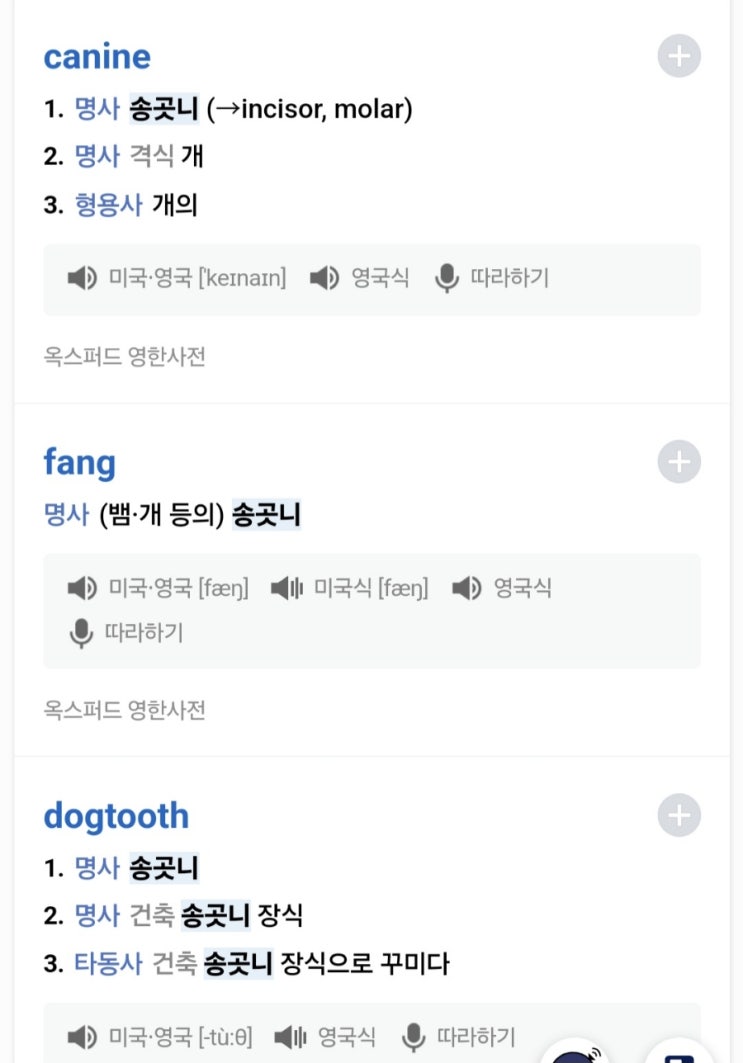
Task: Open the fang headword entry
Action: 79,462
